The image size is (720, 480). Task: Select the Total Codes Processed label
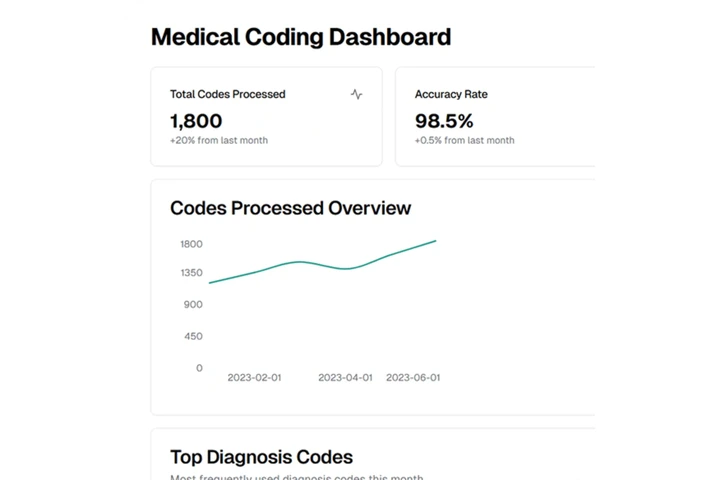pyautogui.click(x=228, y=94)
